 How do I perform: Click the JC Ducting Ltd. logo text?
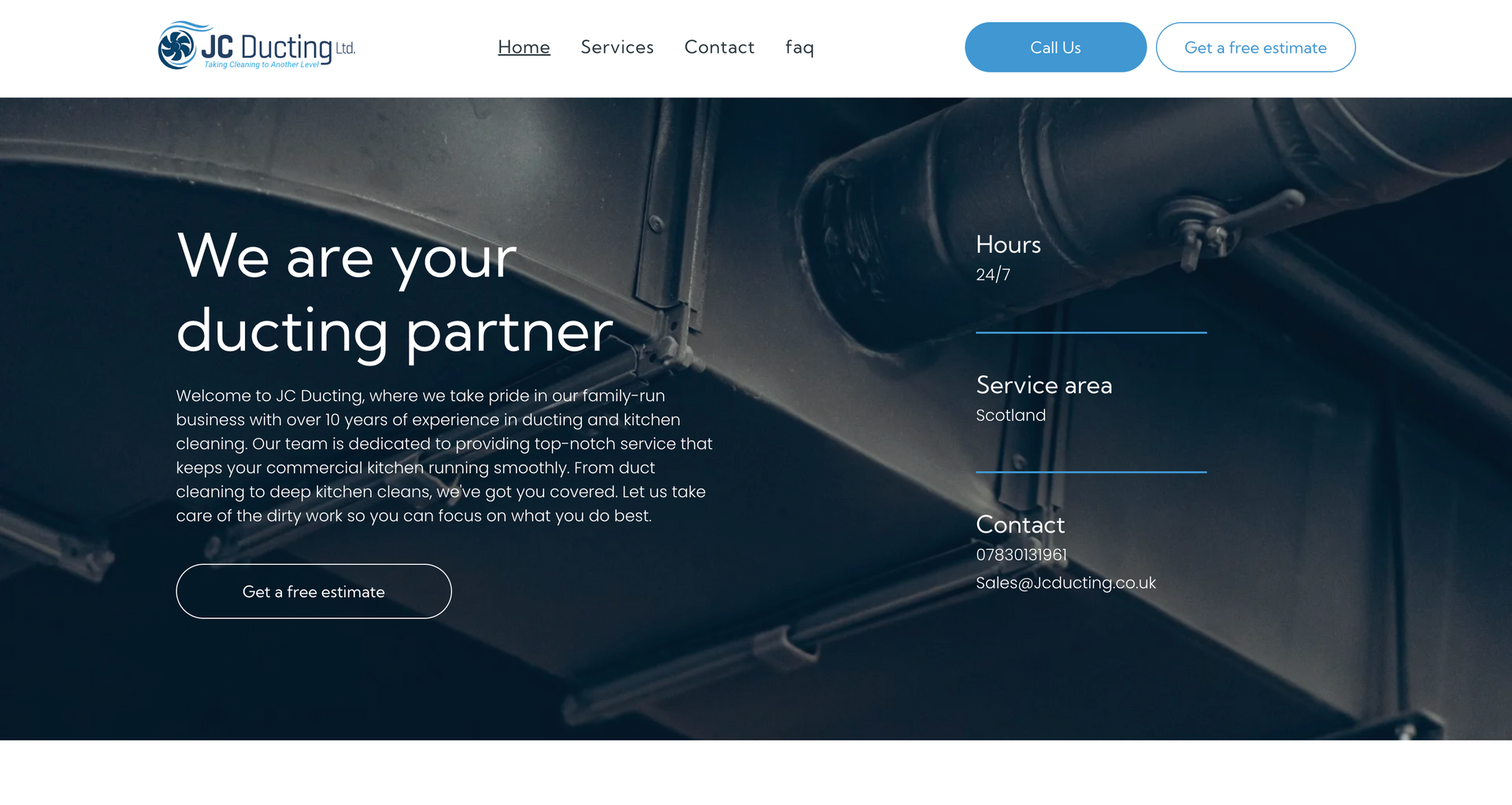click(278, 47)
